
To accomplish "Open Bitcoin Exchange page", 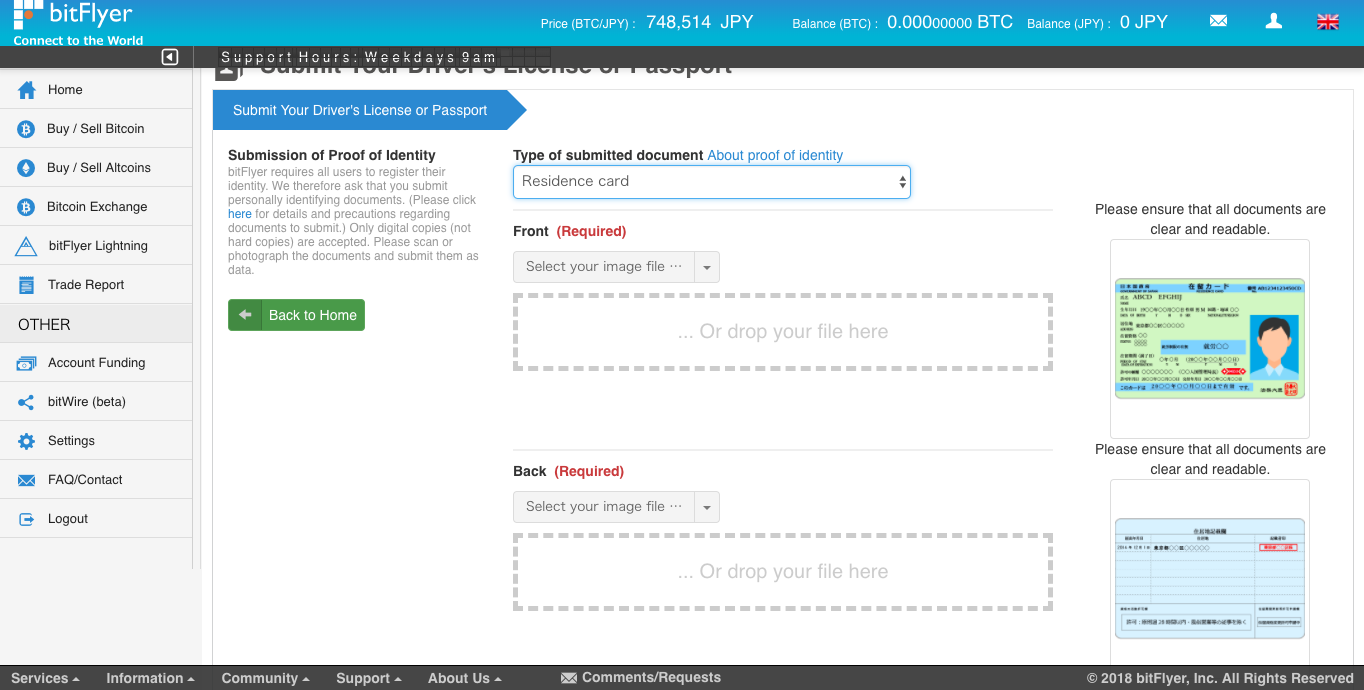I will 96,207.
